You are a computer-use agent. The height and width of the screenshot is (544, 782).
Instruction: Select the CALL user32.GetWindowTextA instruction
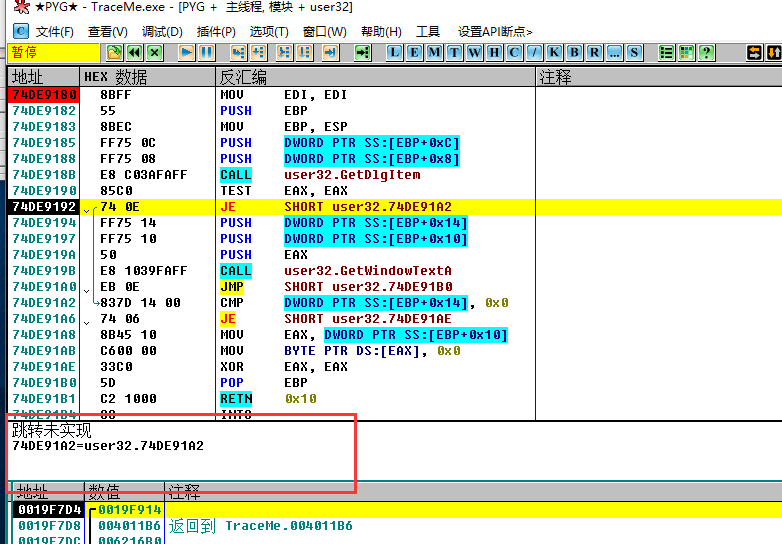click(x=336, y=270)
